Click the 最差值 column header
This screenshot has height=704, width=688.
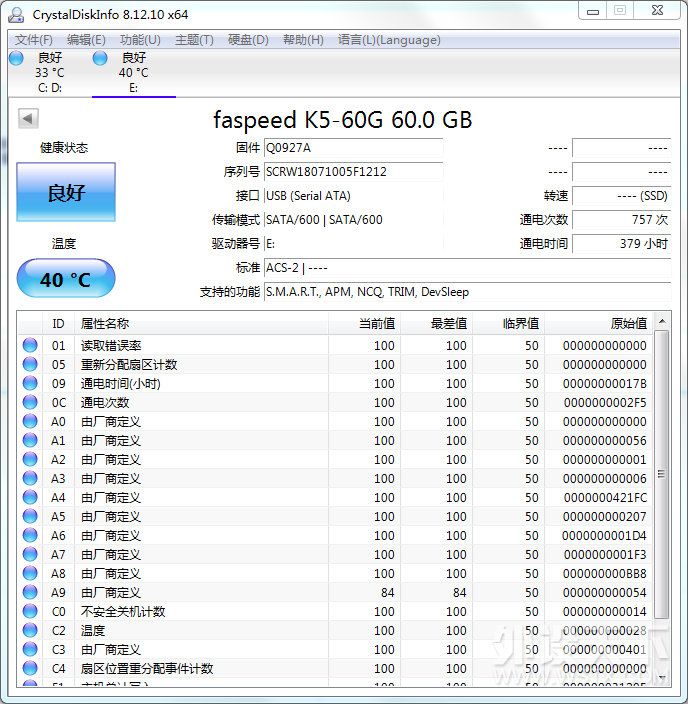tap(437, 323)
